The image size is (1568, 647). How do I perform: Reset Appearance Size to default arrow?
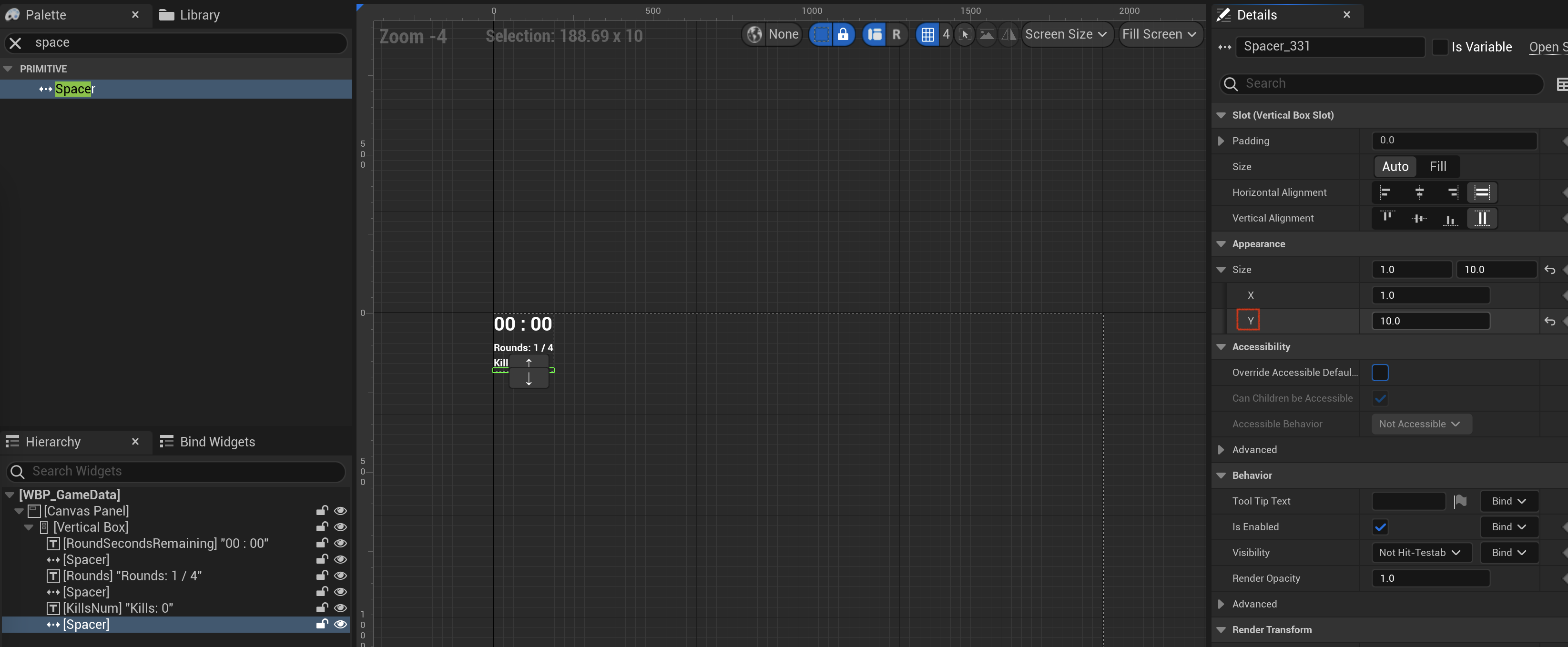[1550, 270]
